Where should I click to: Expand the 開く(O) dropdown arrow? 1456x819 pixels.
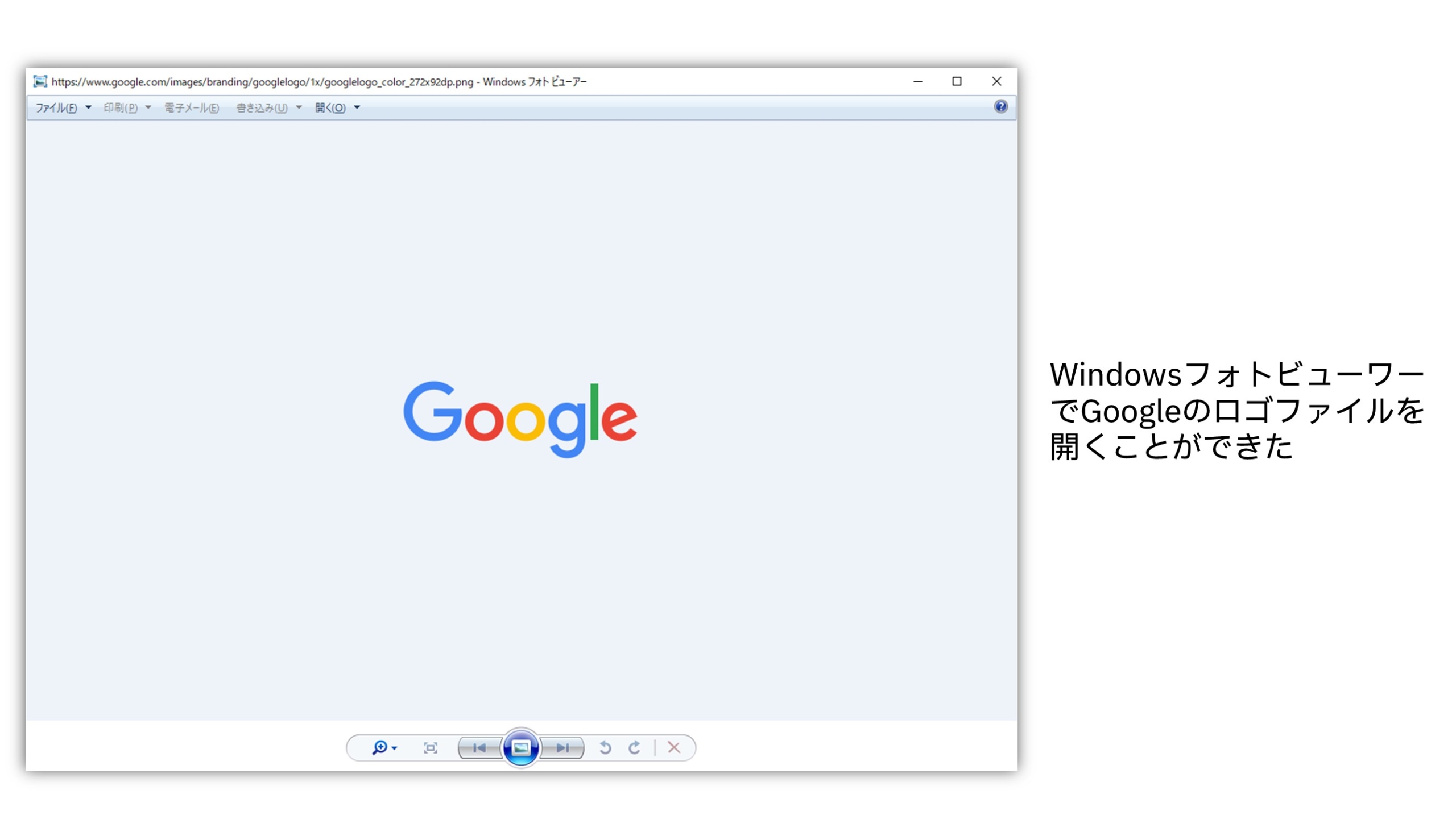tap(357, 107)
